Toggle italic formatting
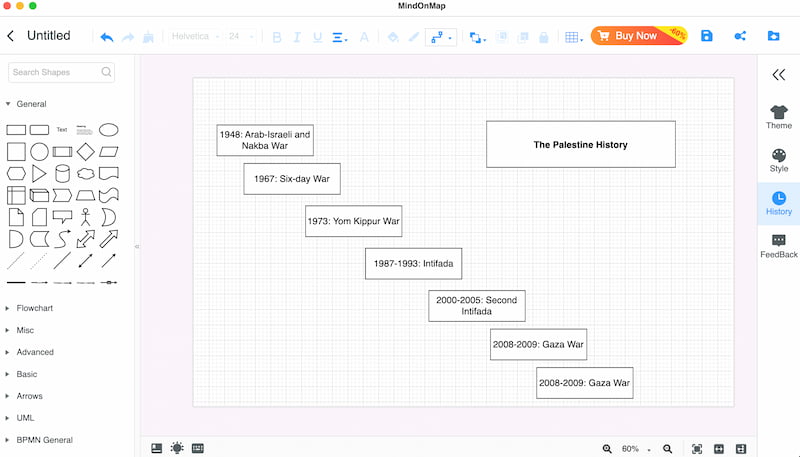This screenshot has width=800, height=457. (297, 37)
